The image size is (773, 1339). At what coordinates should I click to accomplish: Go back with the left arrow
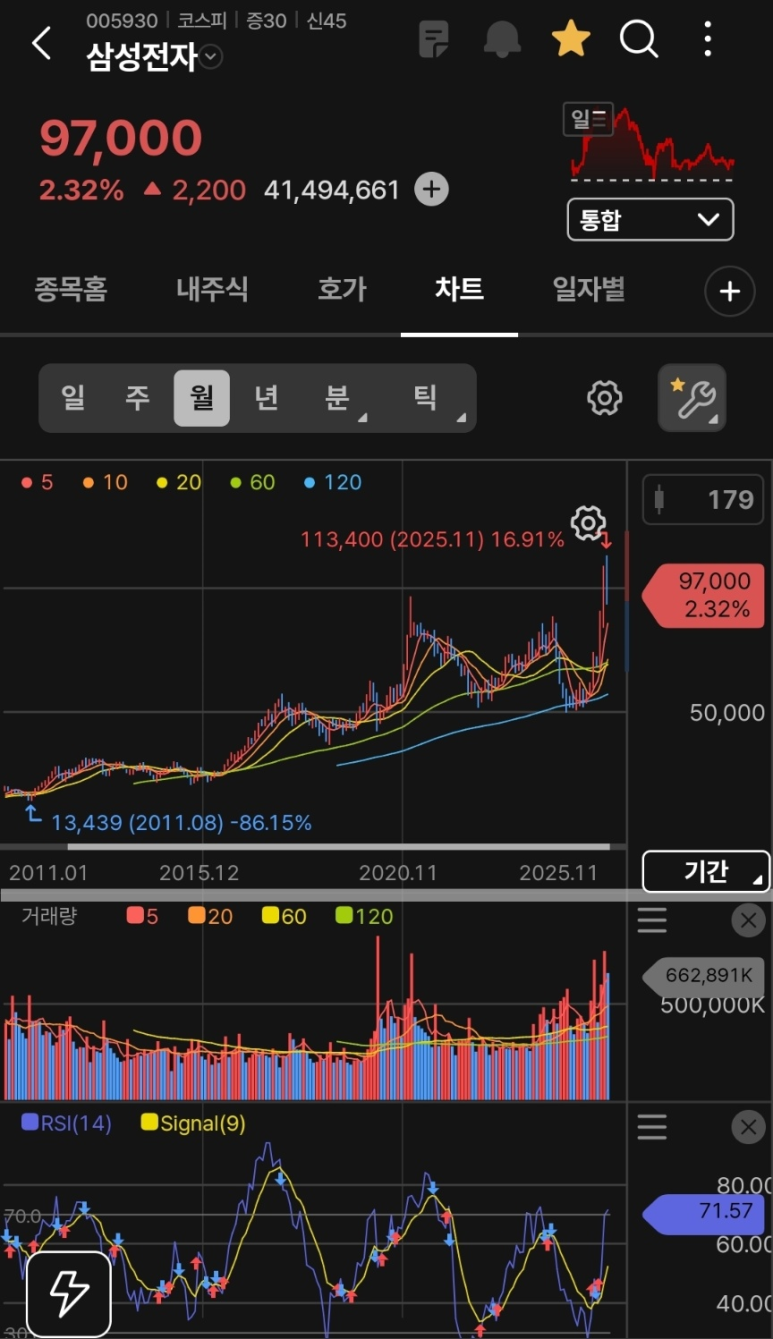click(x=41, y=44)
